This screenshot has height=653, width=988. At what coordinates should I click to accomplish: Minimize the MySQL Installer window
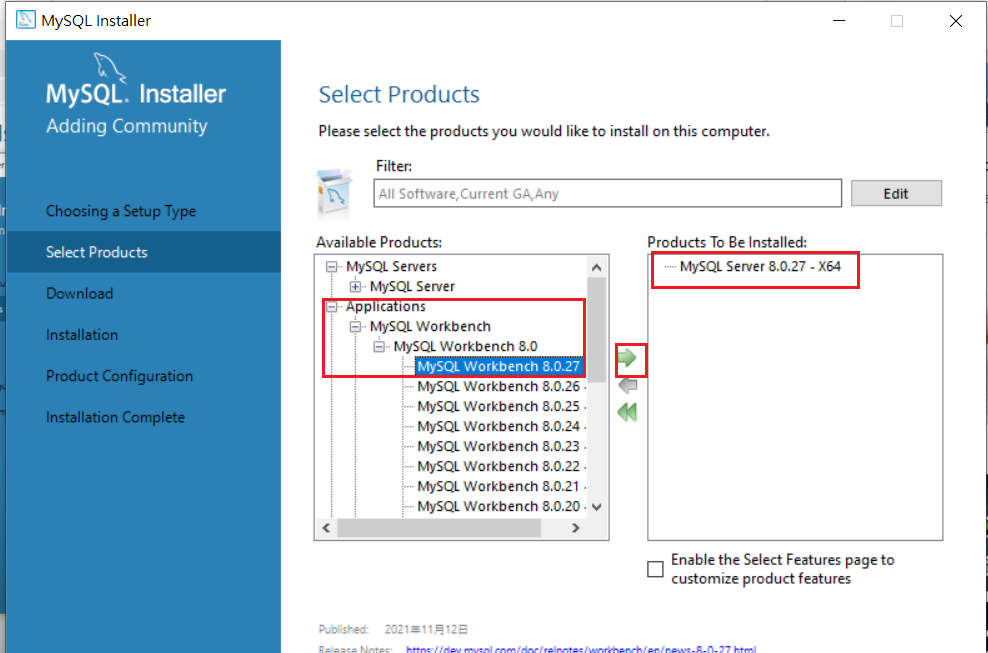click(x=839, y=21)
